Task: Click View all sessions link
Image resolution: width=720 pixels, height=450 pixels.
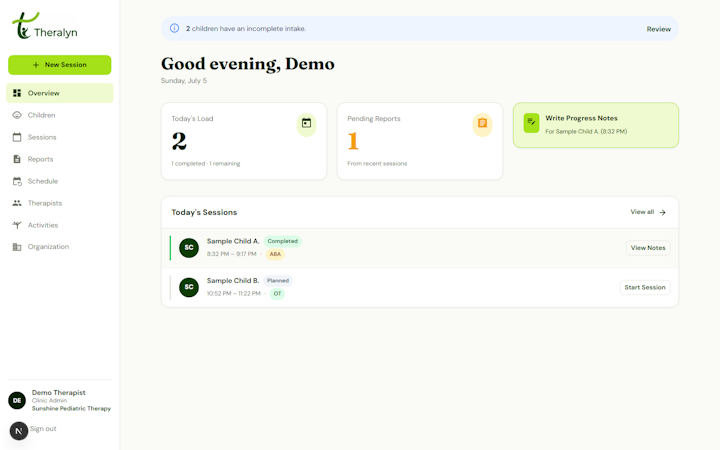Action: [x=648, y=212]
